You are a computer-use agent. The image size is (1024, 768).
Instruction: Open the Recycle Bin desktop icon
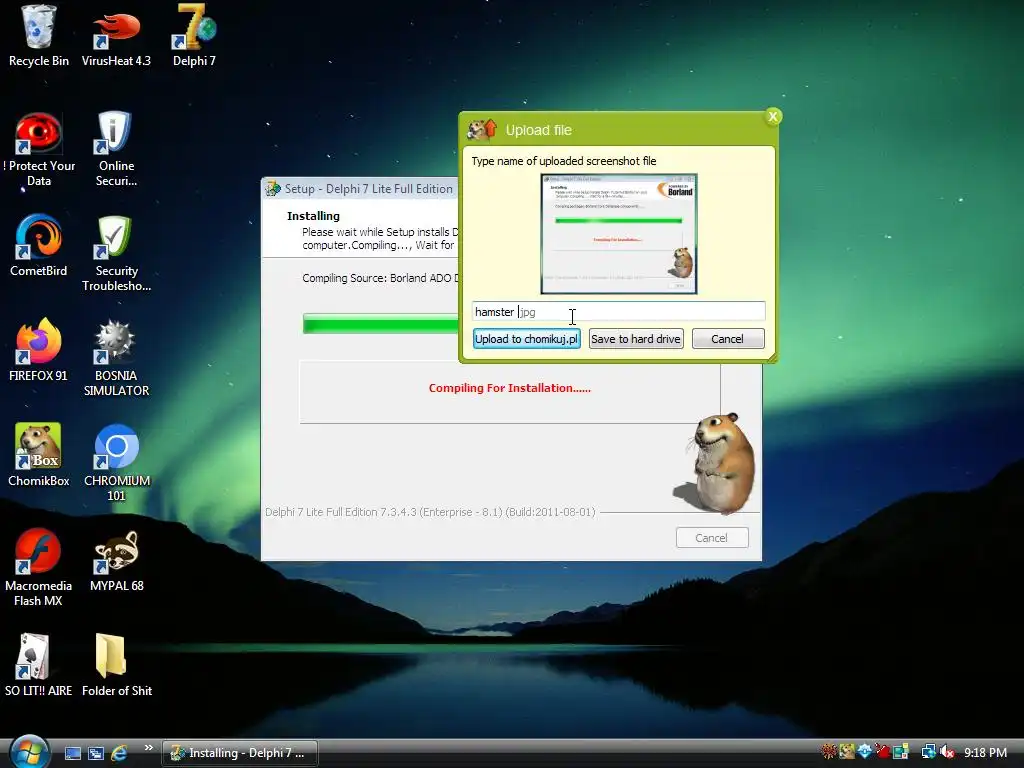pyautogui.click(x=38, y=36)
